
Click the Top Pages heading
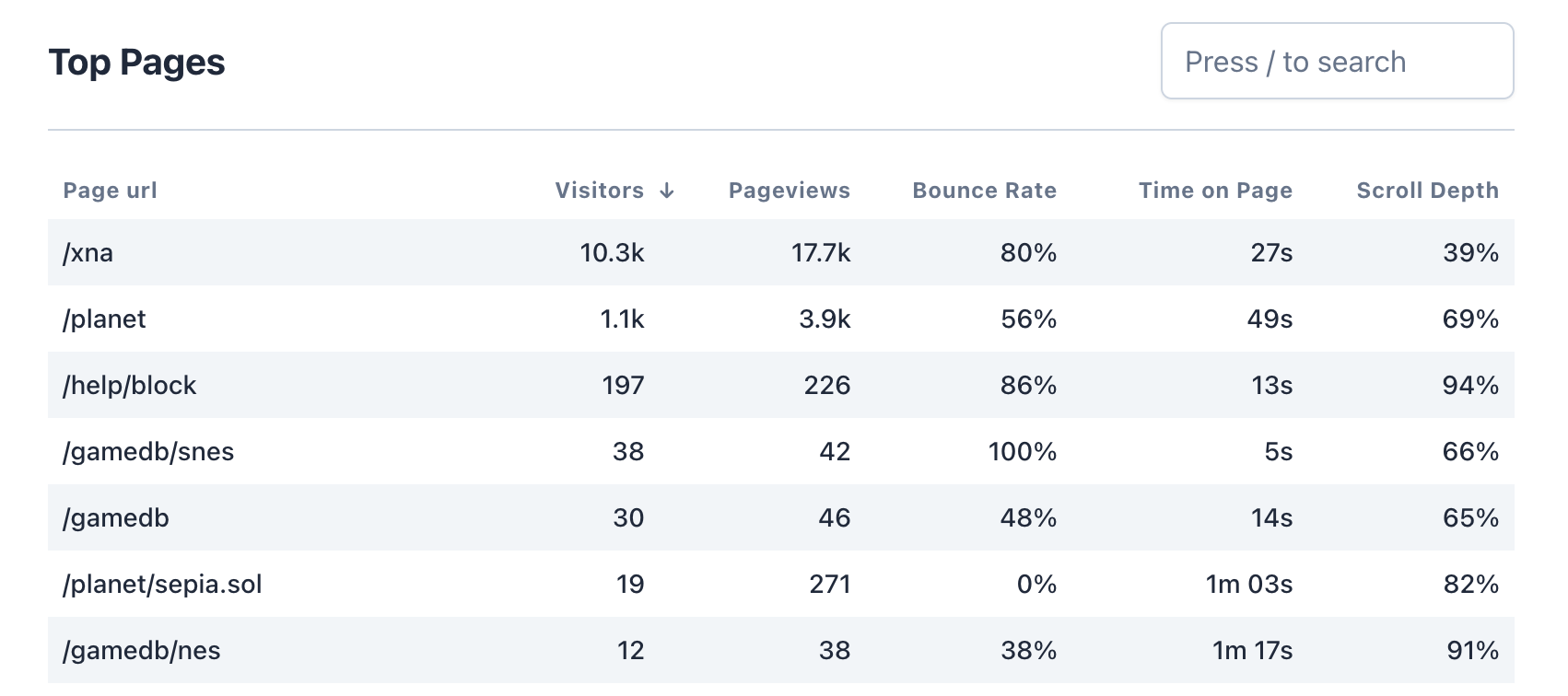136,63
